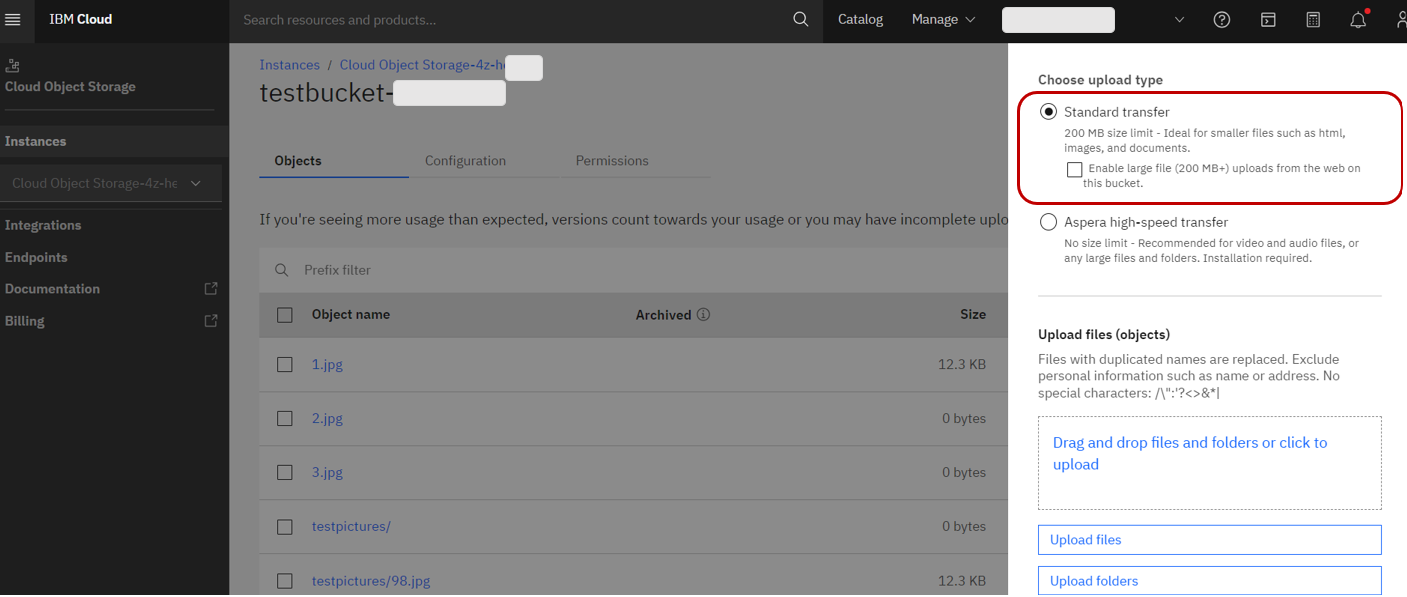Click the Archived column header
The image size is (1407, 597).
664,315
